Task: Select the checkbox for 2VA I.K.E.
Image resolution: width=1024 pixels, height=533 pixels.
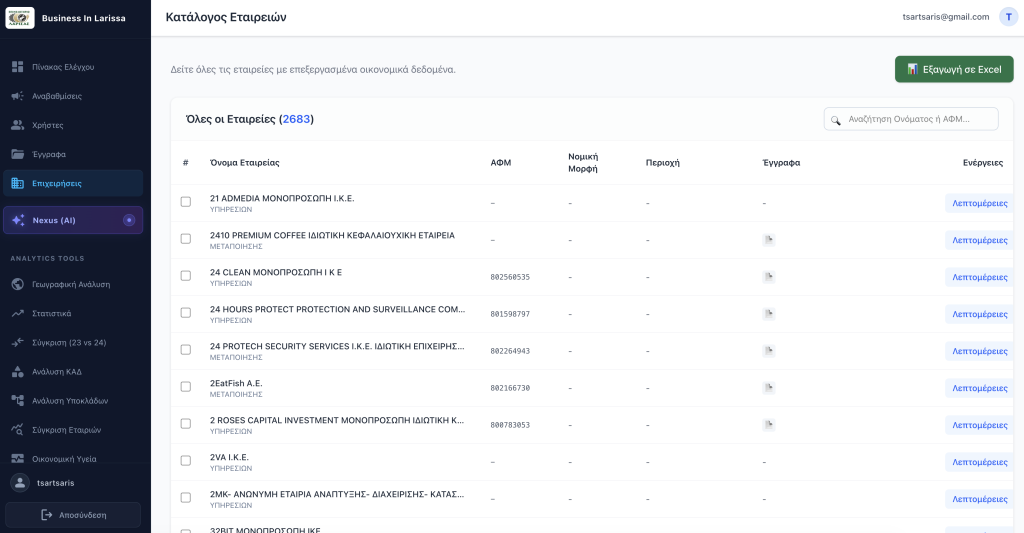Action: tap(185, 460)
